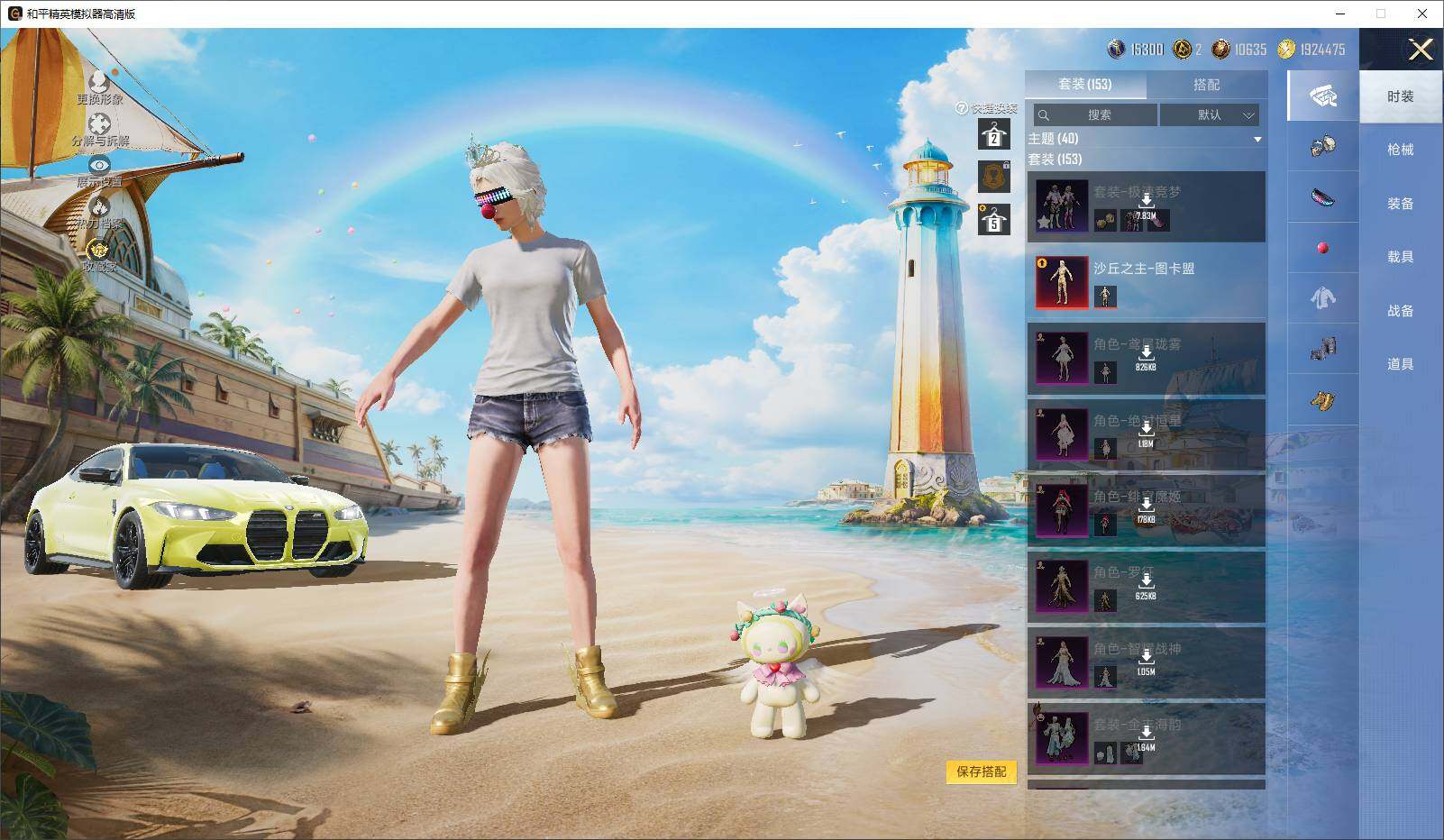The image size is (1444, 840).
Task: Select quick outfit hanger slot 2
Action: pos(993,135)
